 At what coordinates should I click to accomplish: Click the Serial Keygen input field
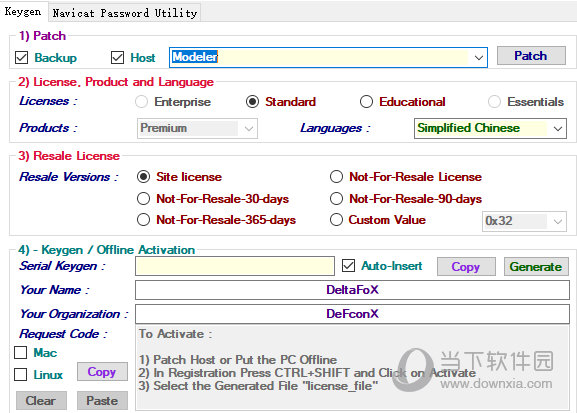235,266
